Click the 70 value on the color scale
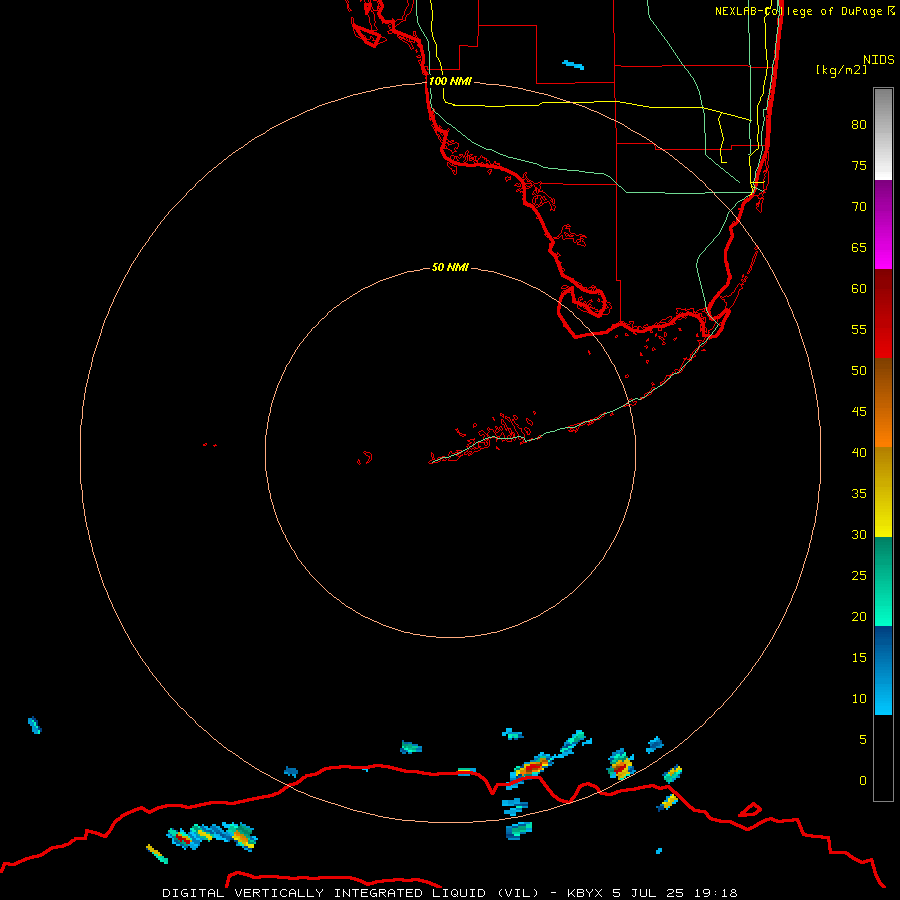The width and height of the screenshot is (900, 900). click(x=859, y=207)
